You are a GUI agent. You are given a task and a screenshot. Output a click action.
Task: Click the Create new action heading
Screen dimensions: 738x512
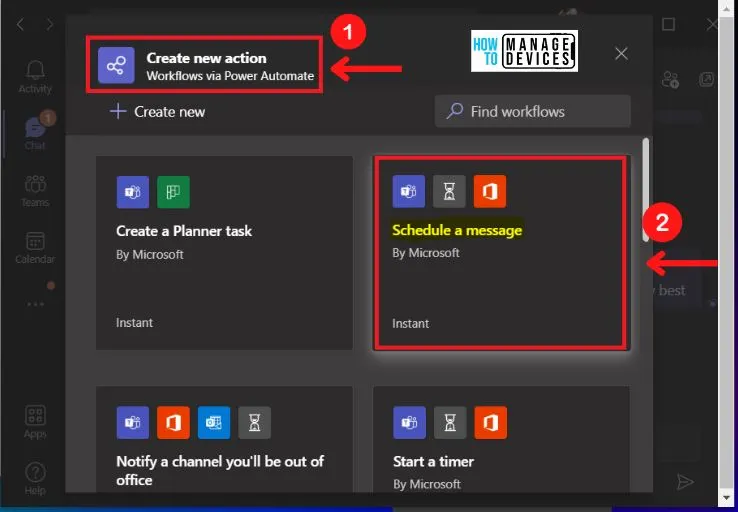click(x=207, y=58)
